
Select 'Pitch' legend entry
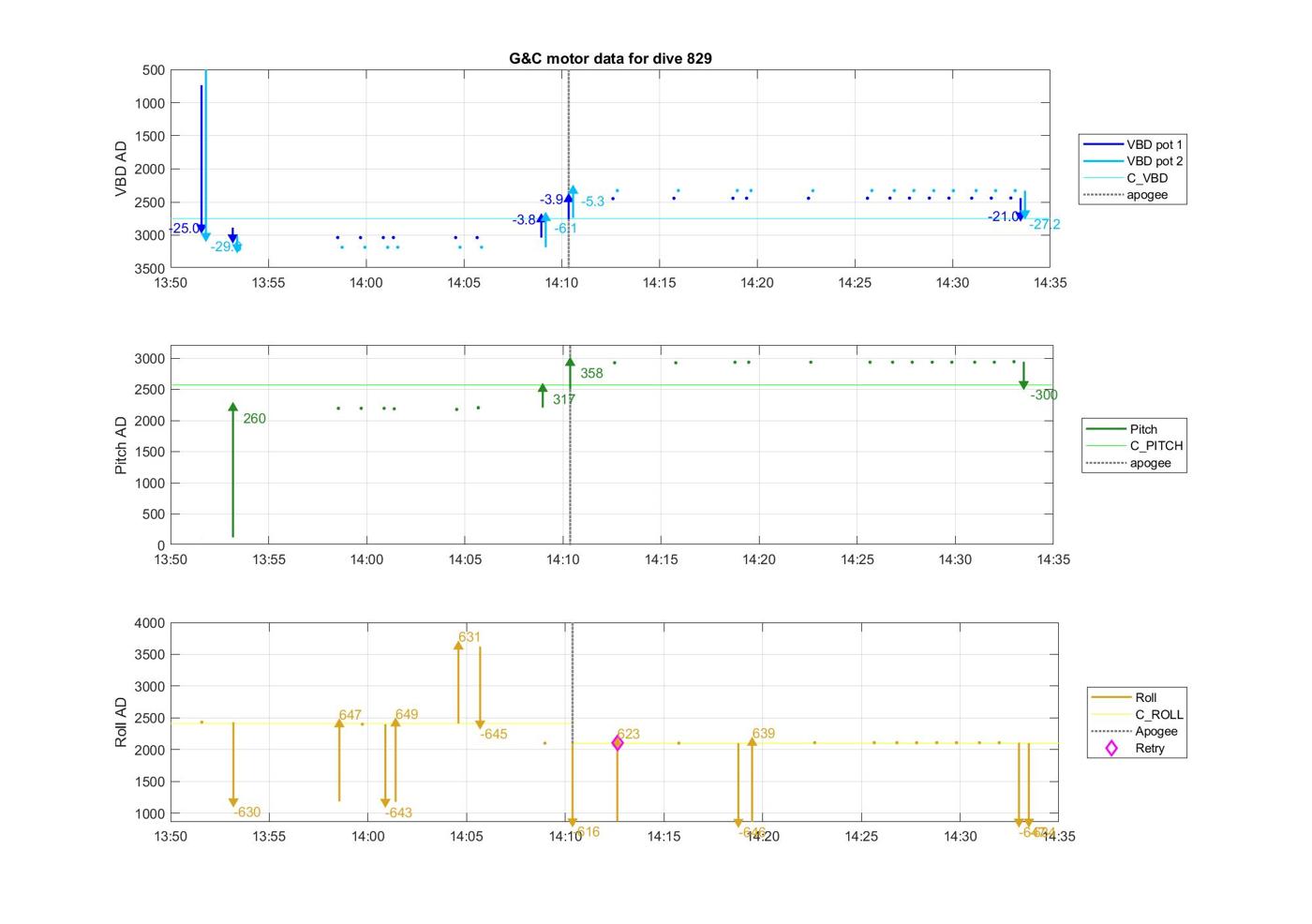(1123, 429)
